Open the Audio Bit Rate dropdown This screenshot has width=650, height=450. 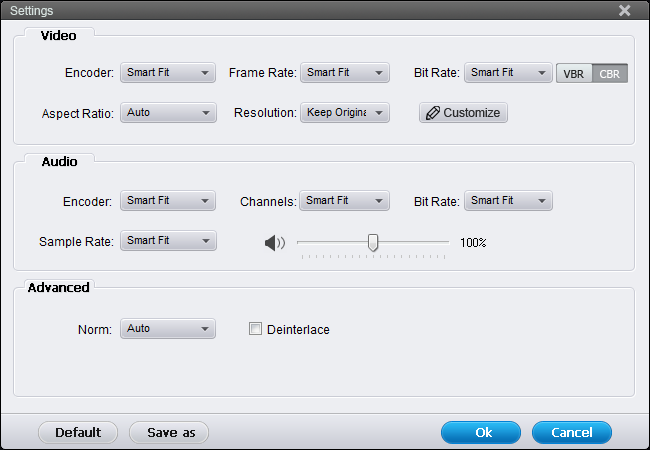508,201
